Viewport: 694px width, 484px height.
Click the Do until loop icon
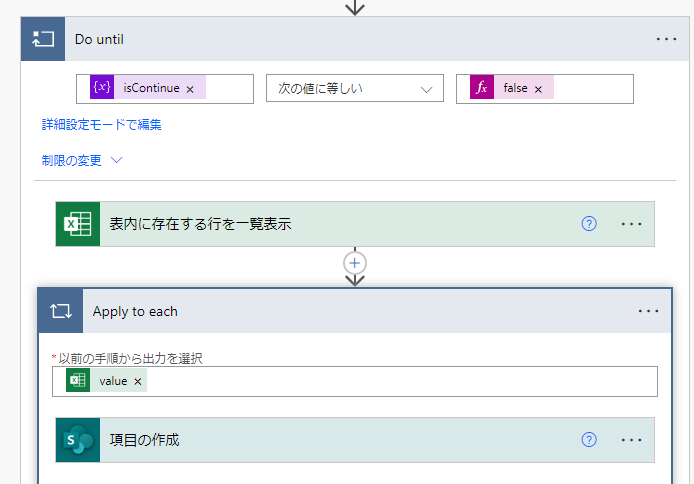tap(42, 39)
